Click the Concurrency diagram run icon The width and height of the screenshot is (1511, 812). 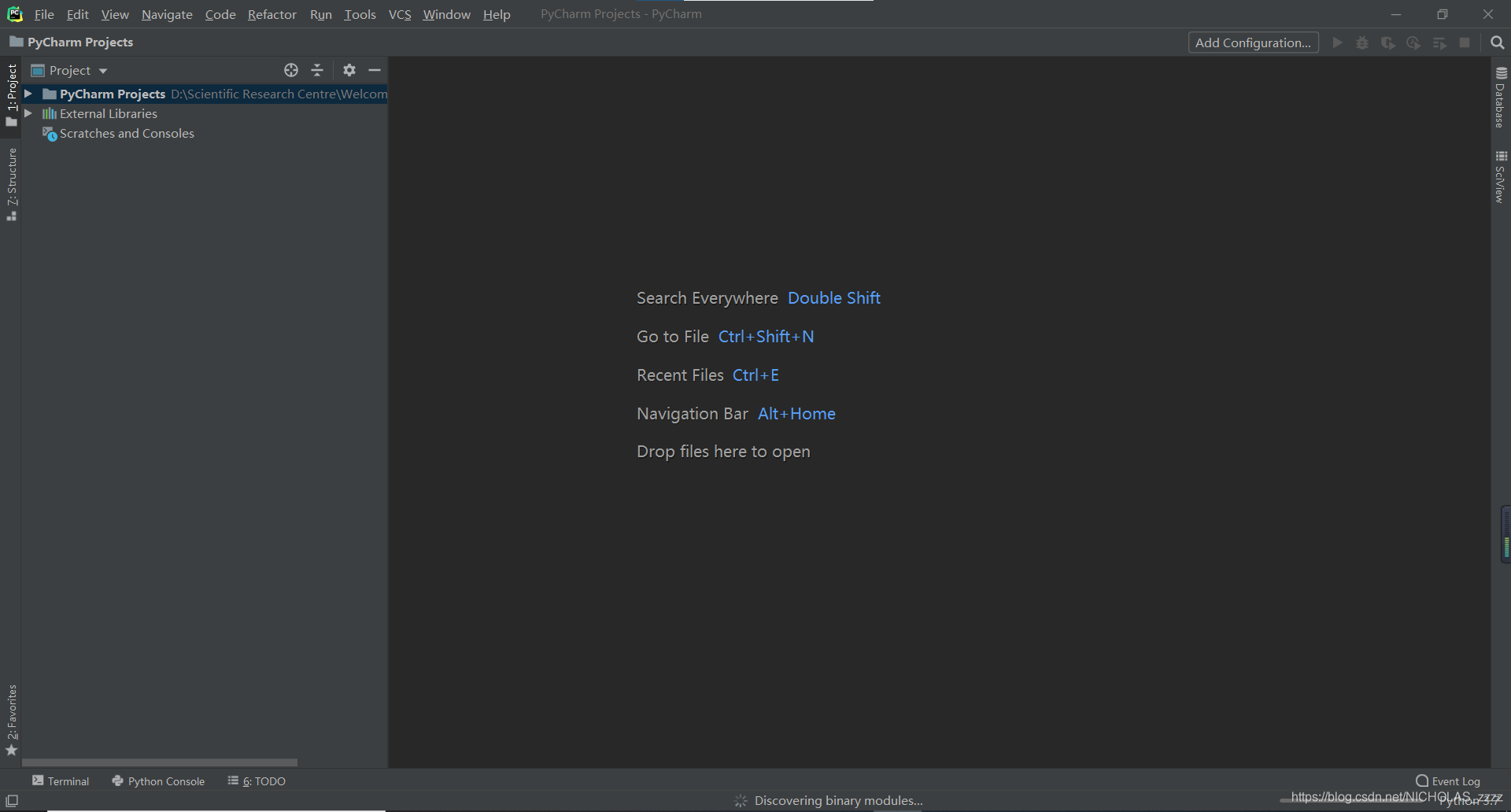click(1439, 42)
